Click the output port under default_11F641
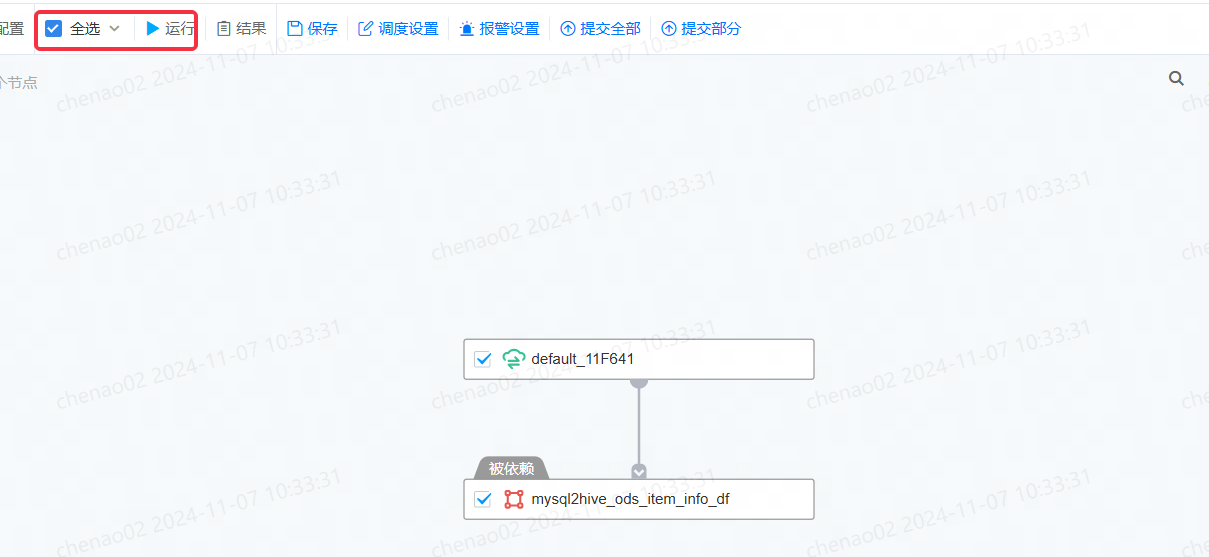 (x=639, y=382)
